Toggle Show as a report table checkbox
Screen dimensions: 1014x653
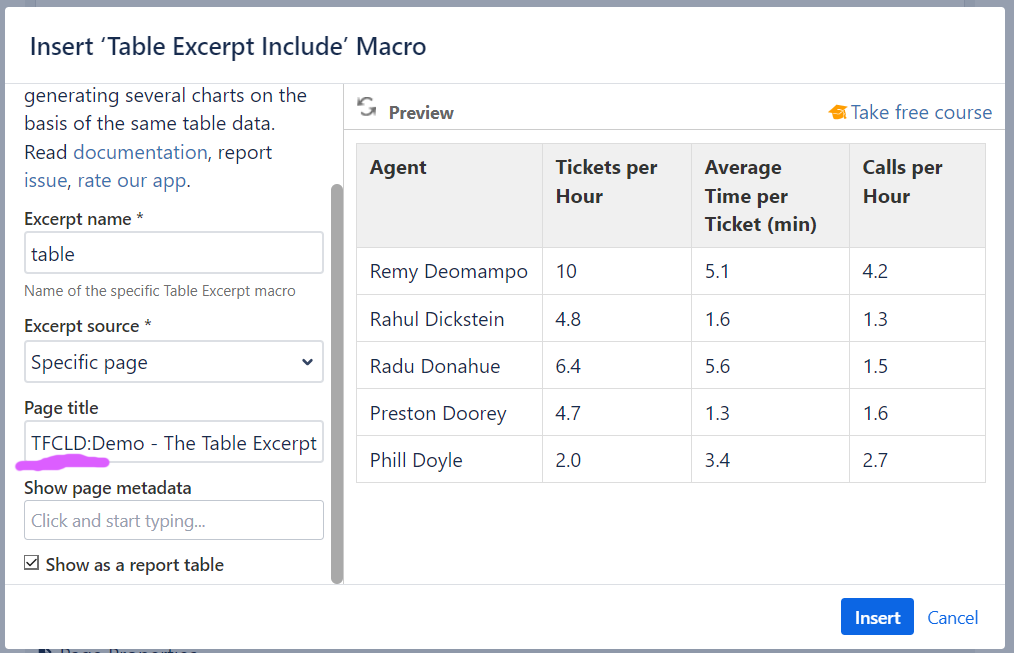(33, 564)
